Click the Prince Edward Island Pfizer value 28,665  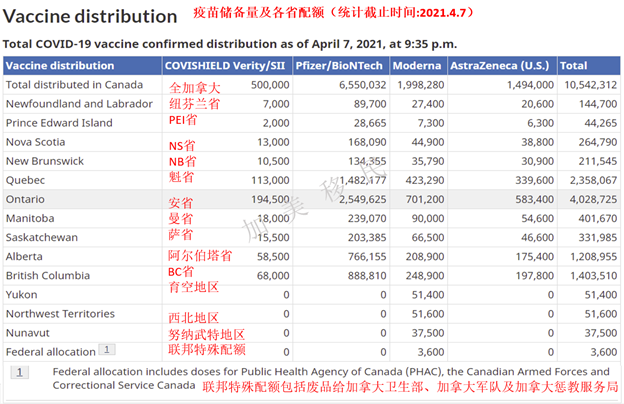[370, 123]
